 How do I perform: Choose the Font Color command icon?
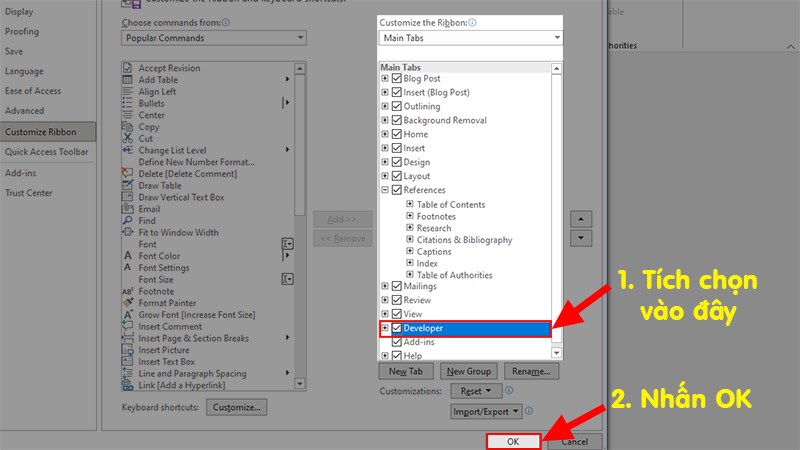(127, 256)
